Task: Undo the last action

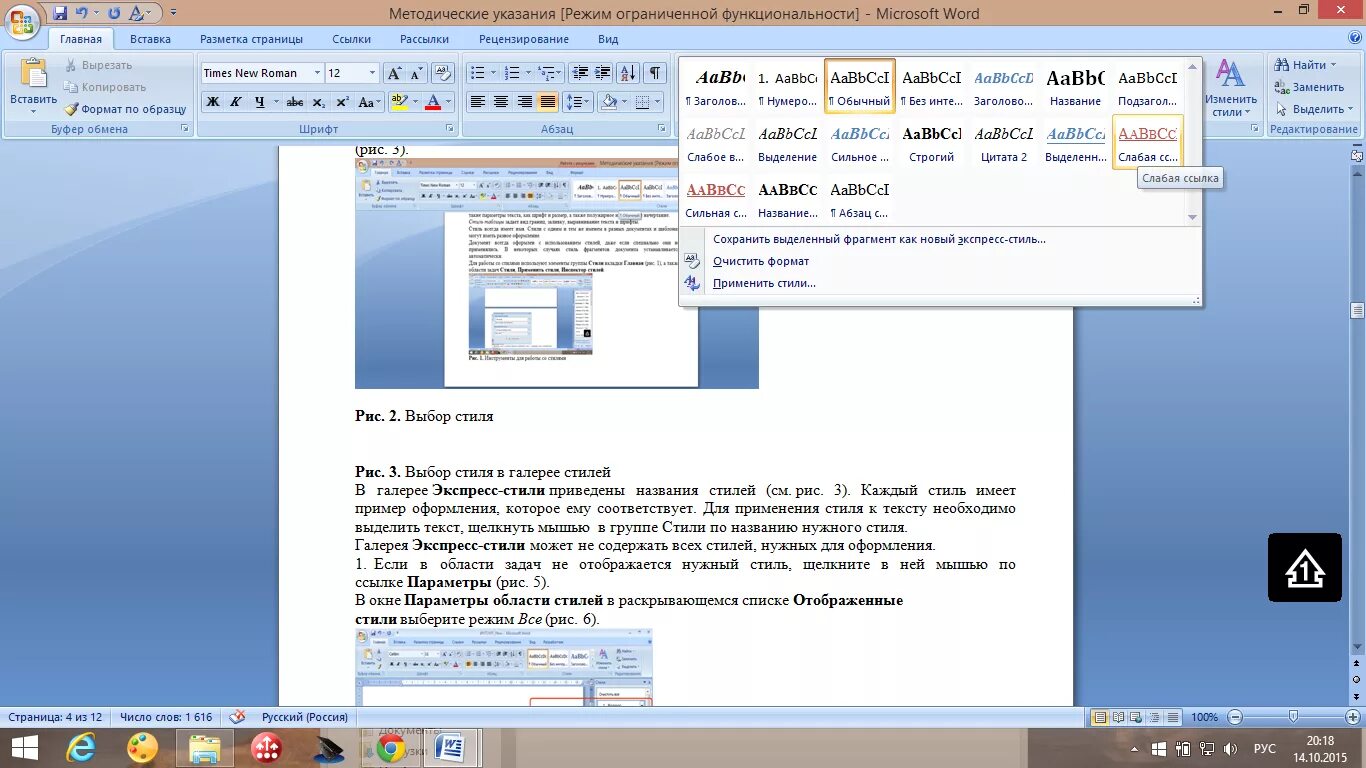Action: [x=82, y=14]
